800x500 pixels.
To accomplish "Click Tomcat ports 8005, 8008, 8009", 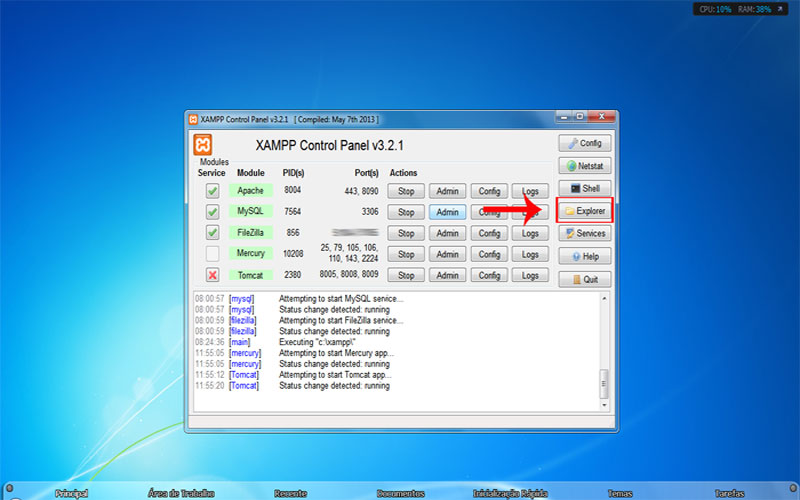I will pos(349,274).
